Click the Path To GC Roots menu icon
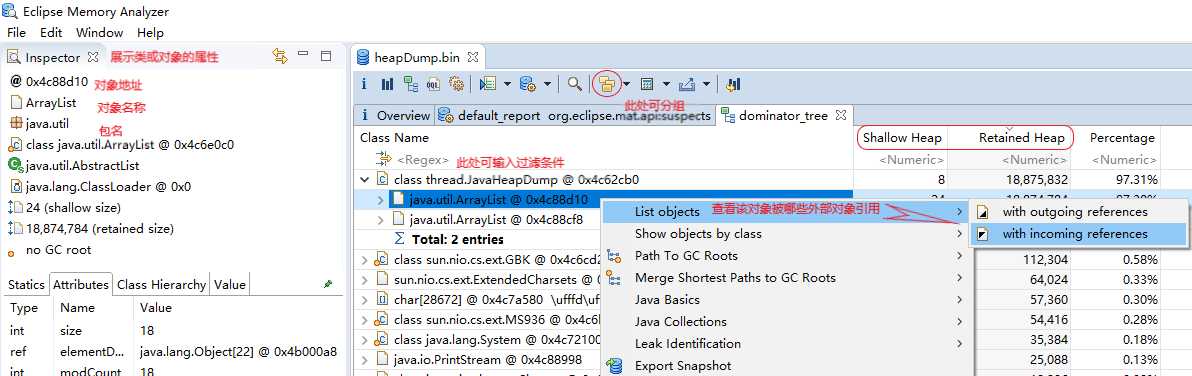This screenshot has height=376, width=1192. pos(615,256)
